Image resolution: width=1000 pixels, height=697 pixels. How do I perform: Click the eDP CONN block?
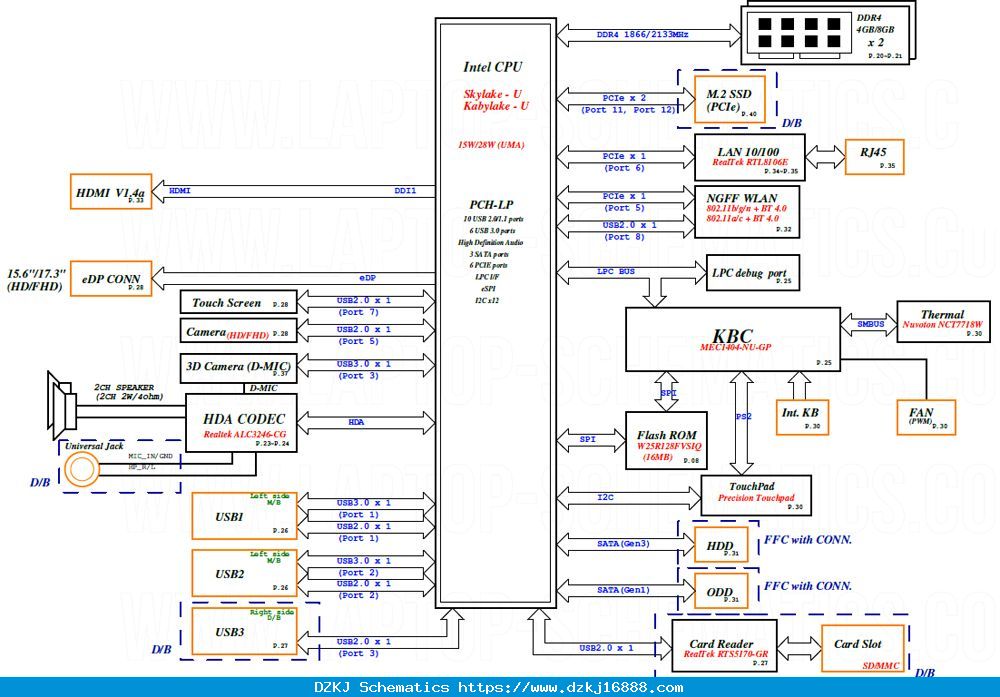111,279
